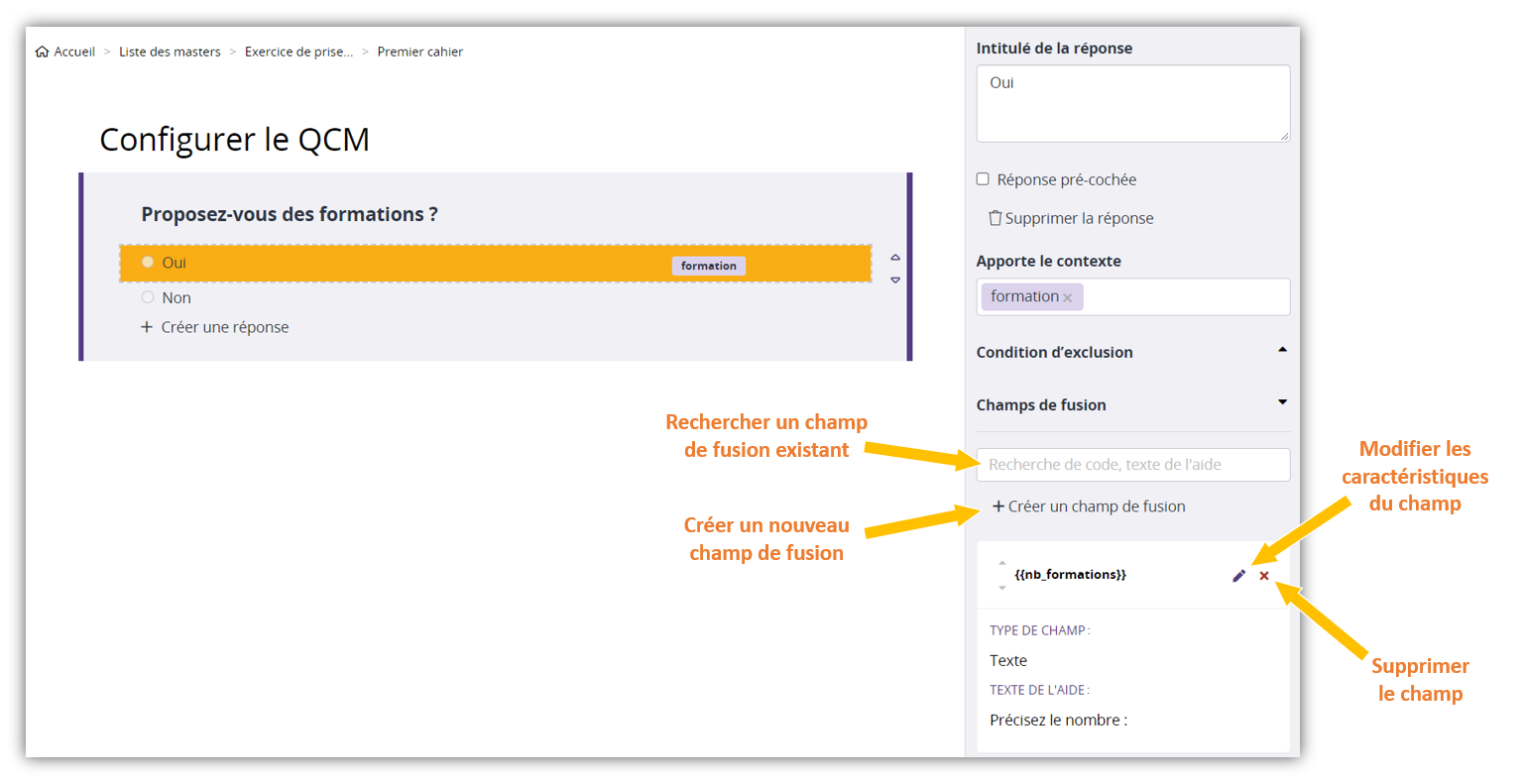Click Créer un champ de fusion

pyautogui.click(x=1089, y=506)
